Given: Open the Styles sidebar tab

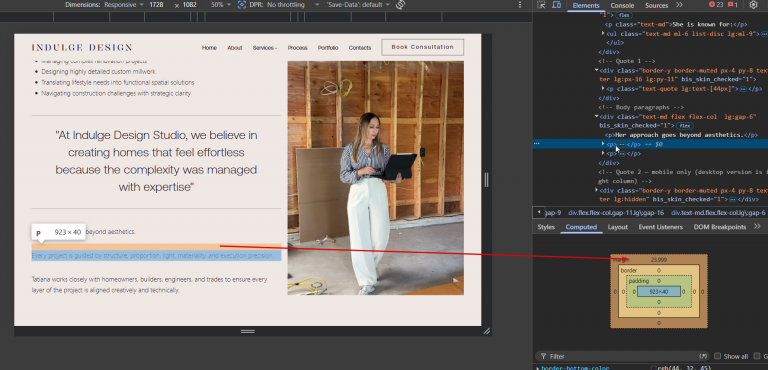Looking at the screenshot, I should 546,227.
